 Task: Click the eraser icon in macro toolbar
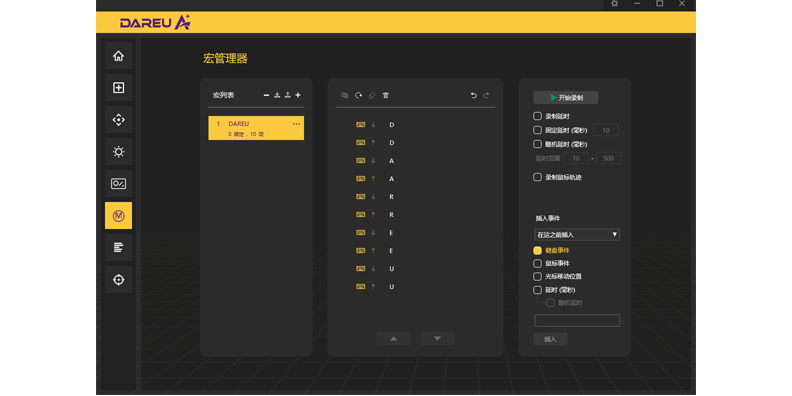point(372,95)
